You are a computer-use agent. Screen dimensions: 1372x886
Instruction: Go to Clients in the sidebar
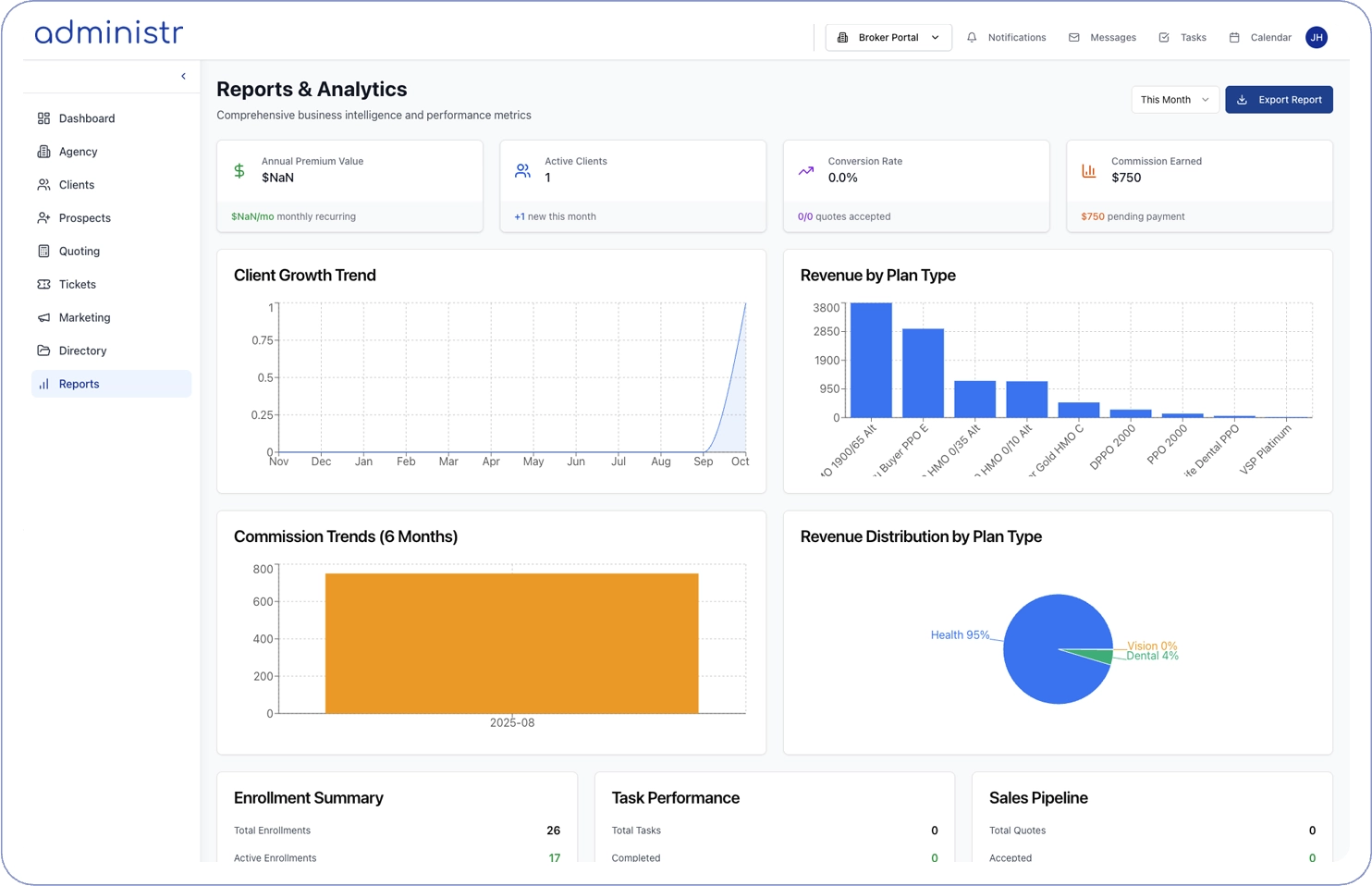[x=77, y=185]
